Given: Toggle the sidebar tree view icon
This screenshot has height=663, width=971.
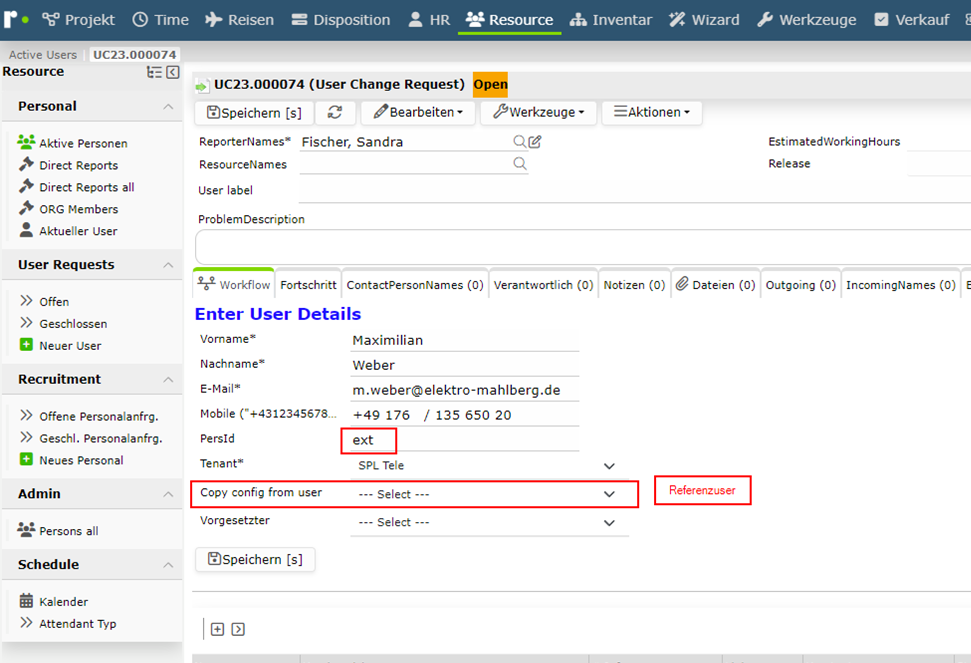Looking at the screenshot, I should (154, 72).
